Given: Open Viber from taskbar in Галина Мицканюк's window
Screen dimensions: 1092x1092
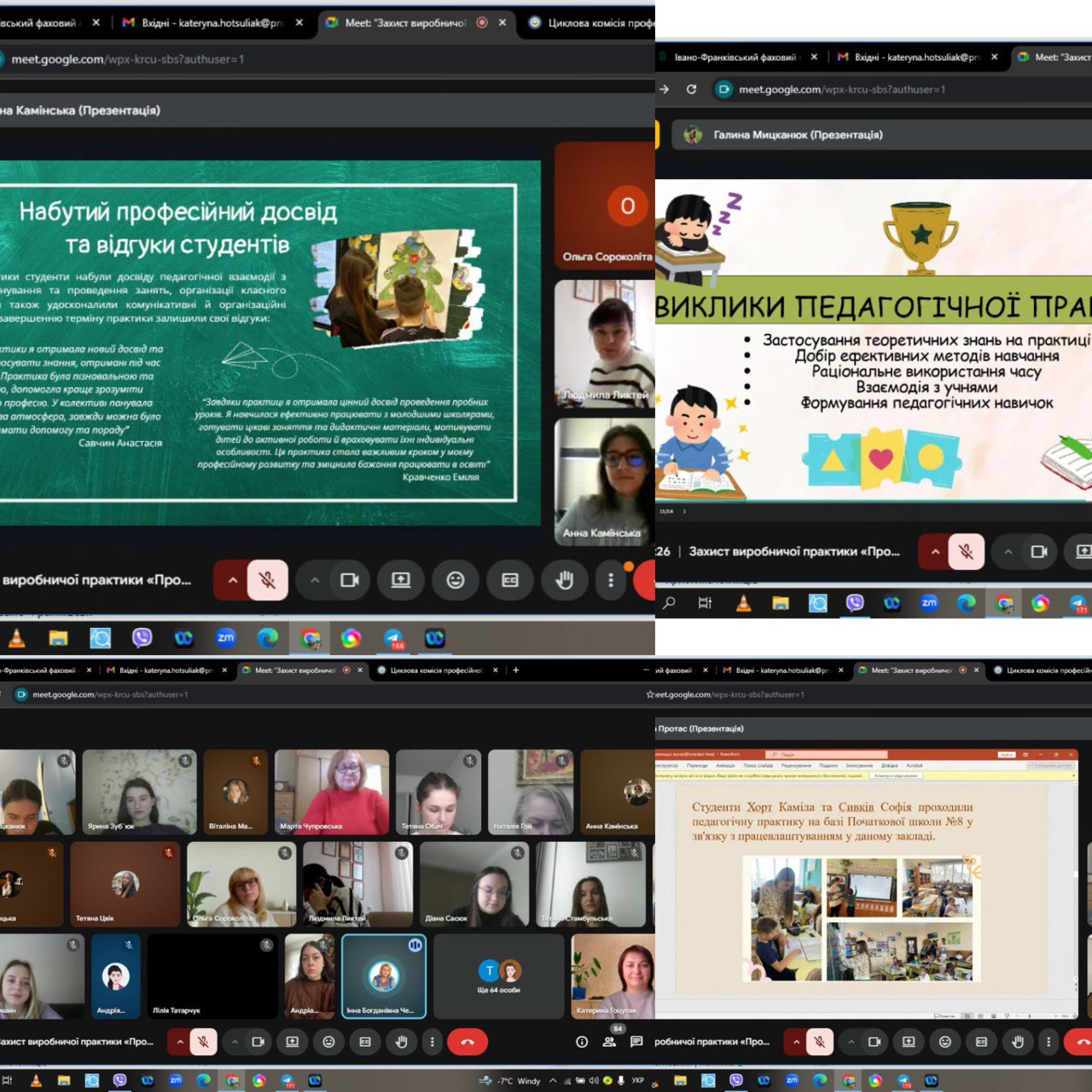Looking at the screenshot, I should click(855, 603).
